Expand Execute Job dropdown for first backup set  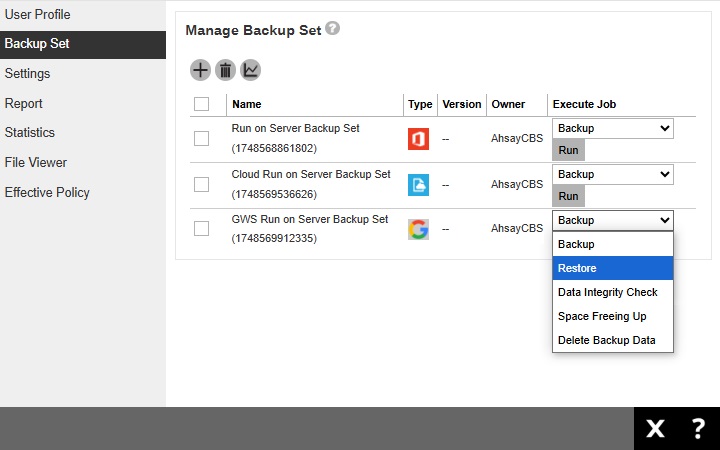[612, 128]
